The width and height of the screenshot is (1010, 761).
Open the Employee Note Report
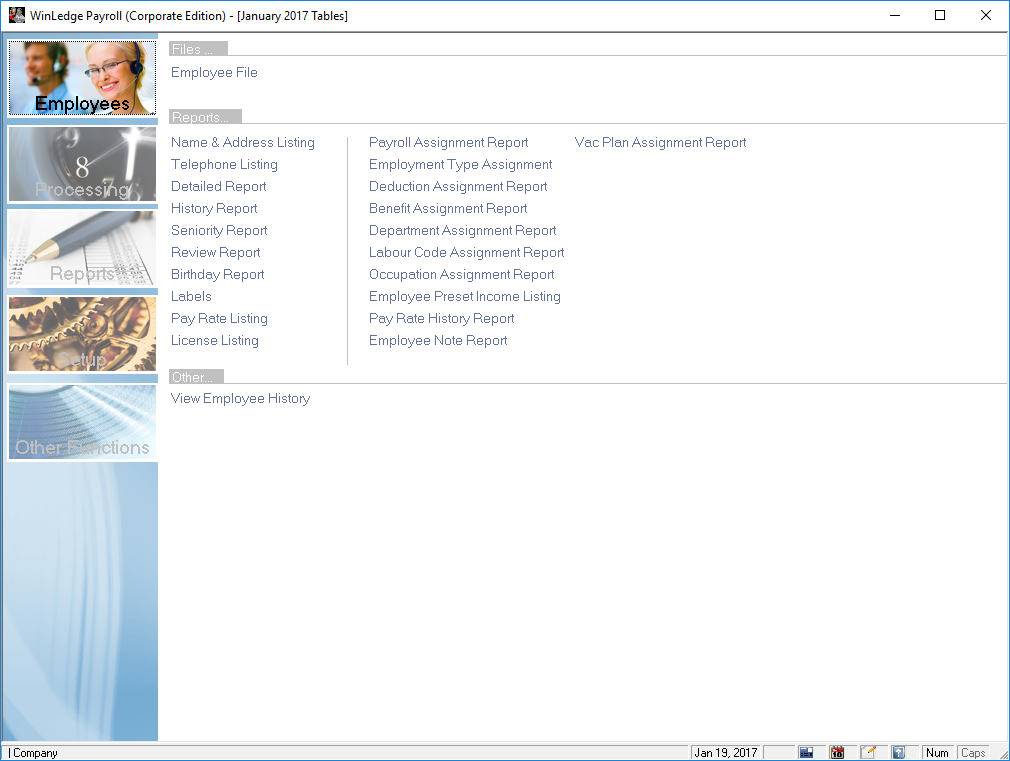click(x=438, y=340)
